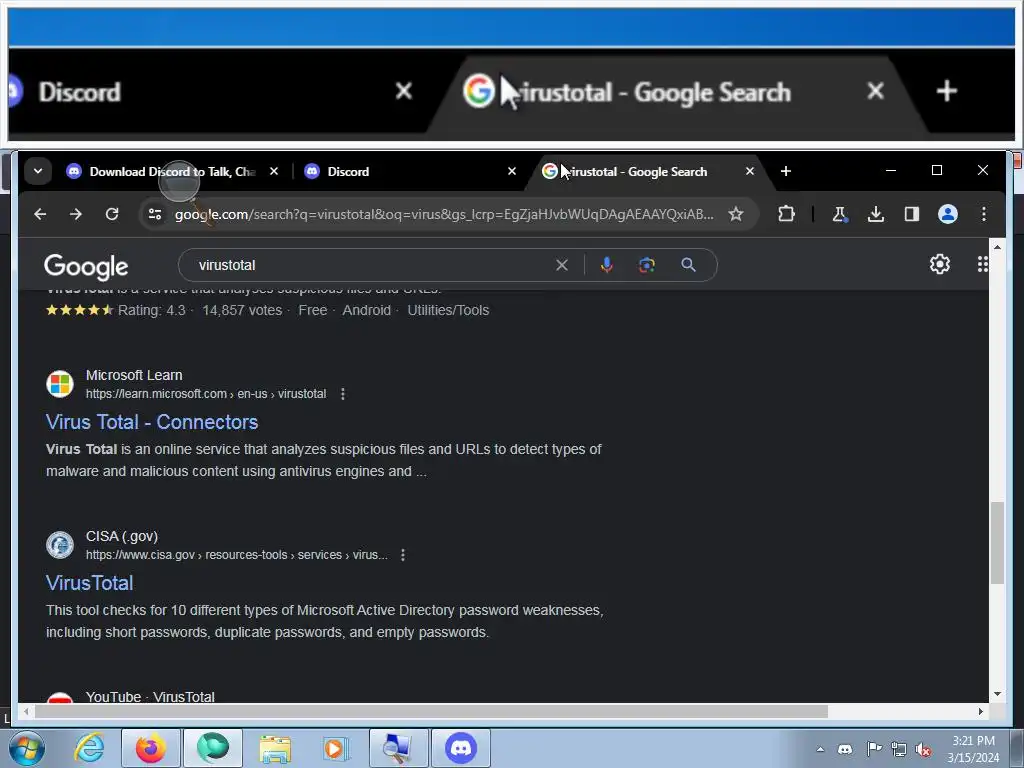Reload the current page
The width and height of the screenshot is (1024, 768).
pos(112,214)
